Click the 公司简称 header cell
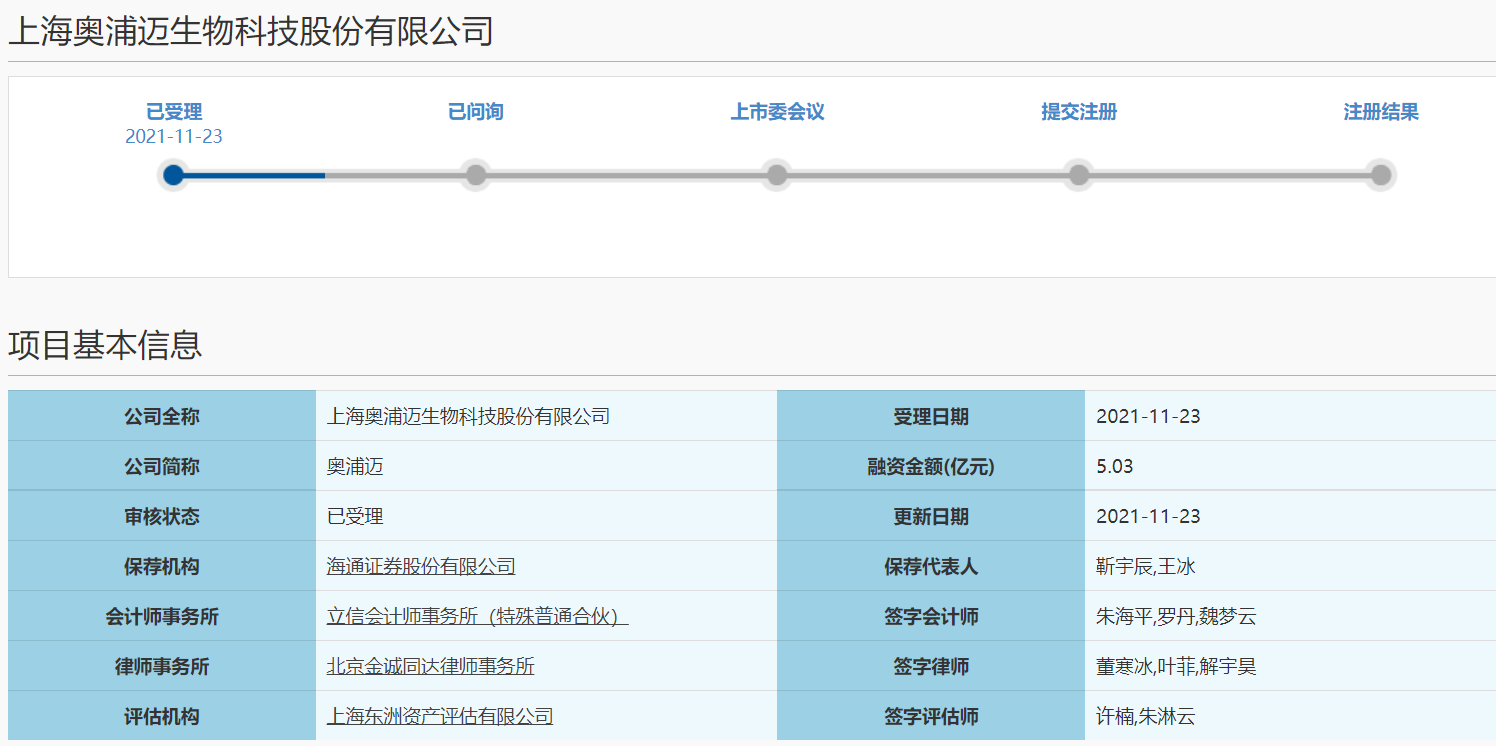The image size is (1496, 746). coord(162,466)
